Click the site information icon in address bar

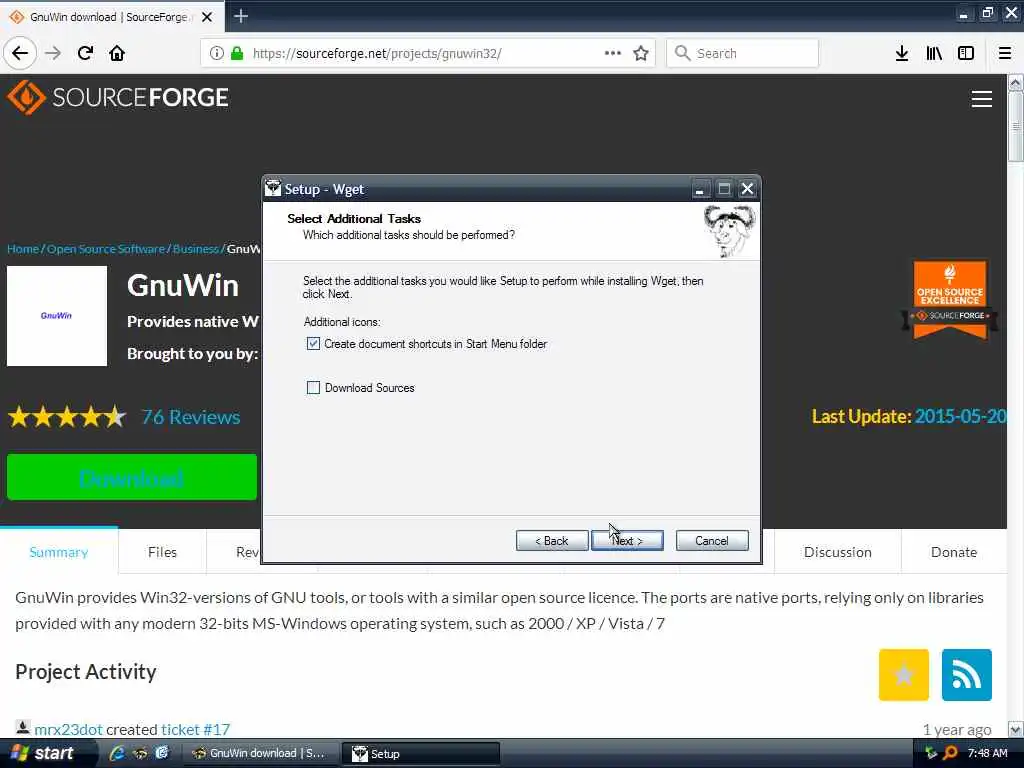click(x=217, y=54)
